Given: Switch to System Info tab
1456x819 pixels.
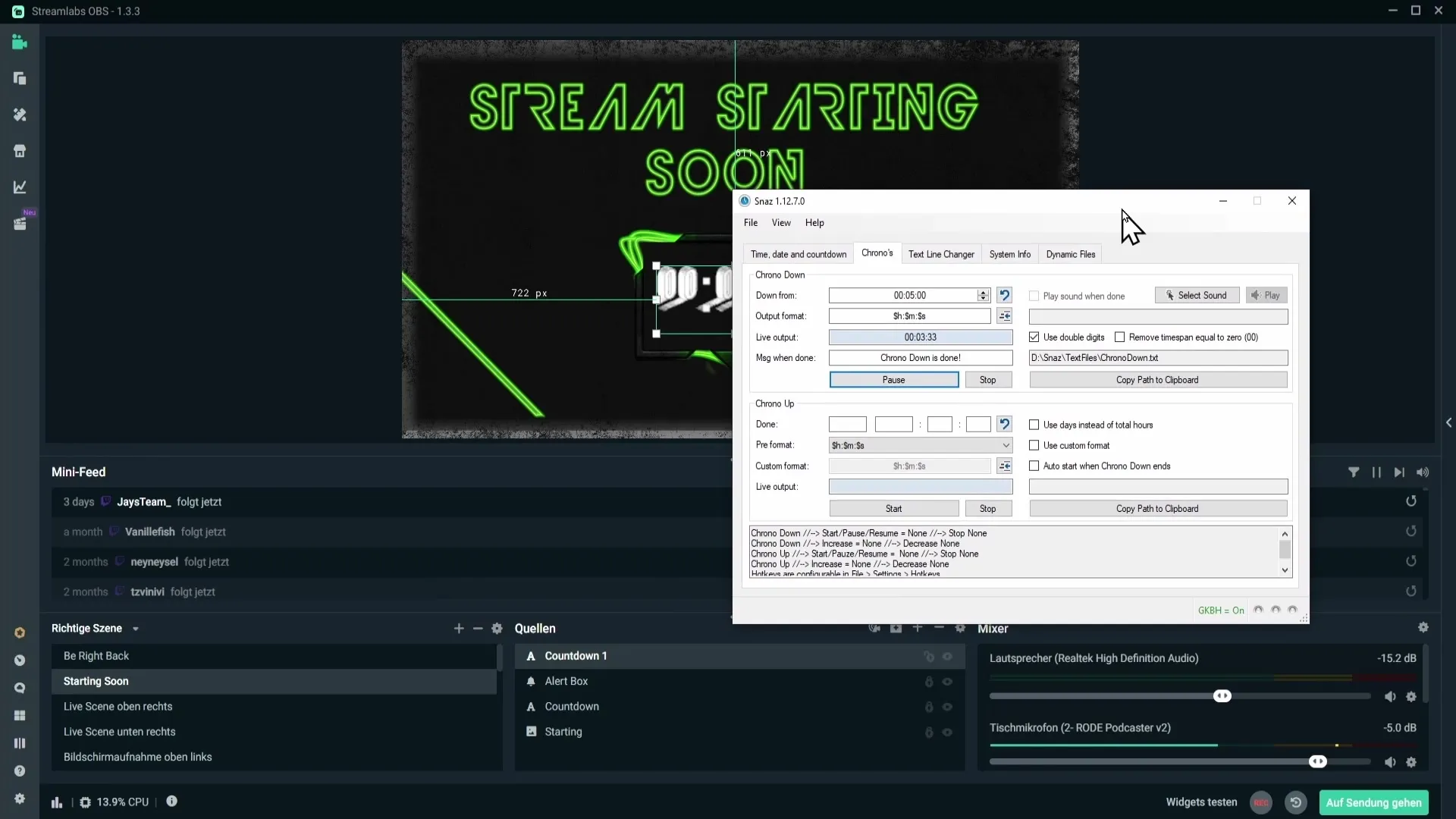Looking at the screenshot, I should click(1009, 255).
